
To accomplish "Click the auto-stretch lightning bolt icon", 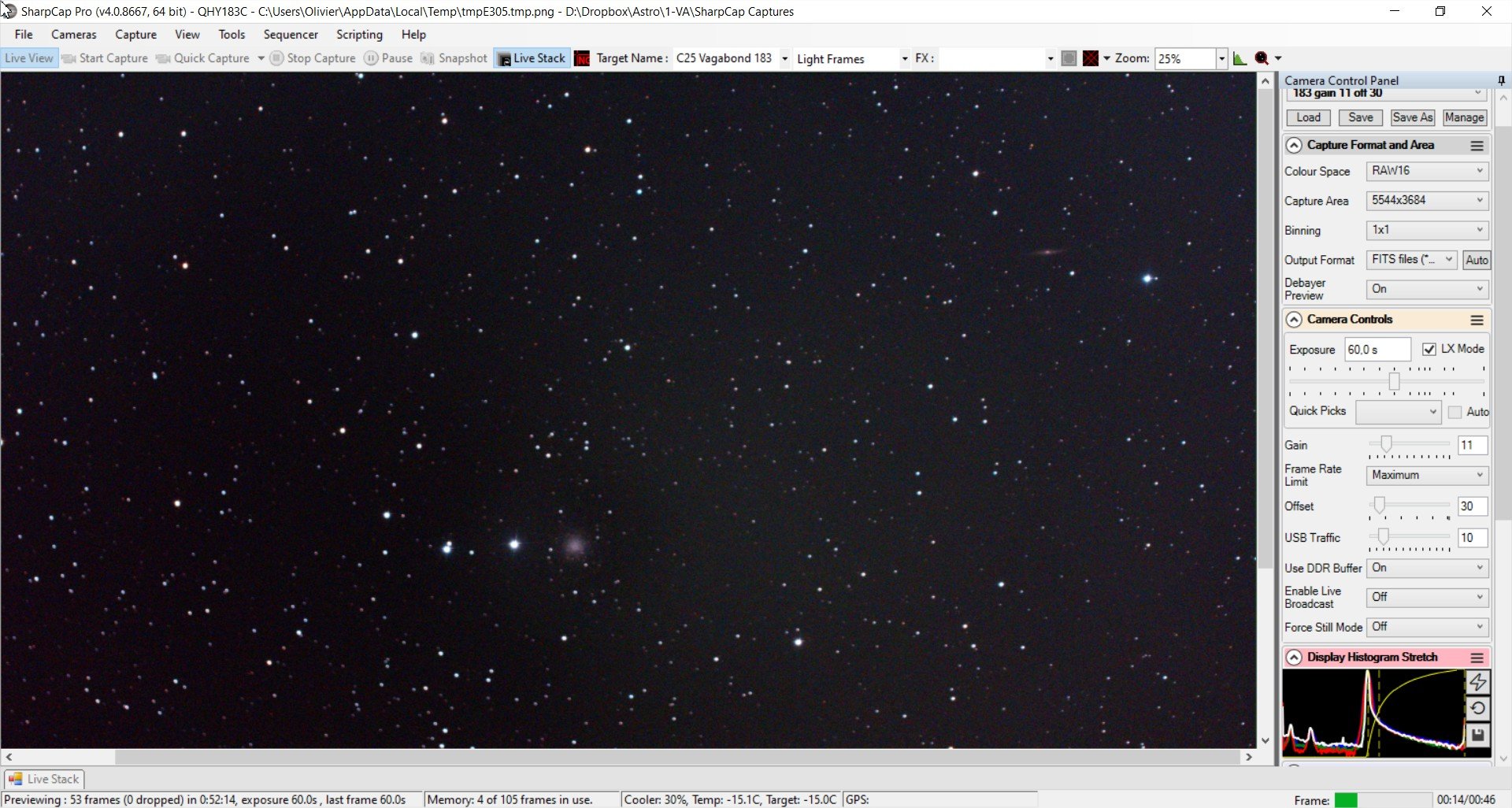I will pos(1477,682).
